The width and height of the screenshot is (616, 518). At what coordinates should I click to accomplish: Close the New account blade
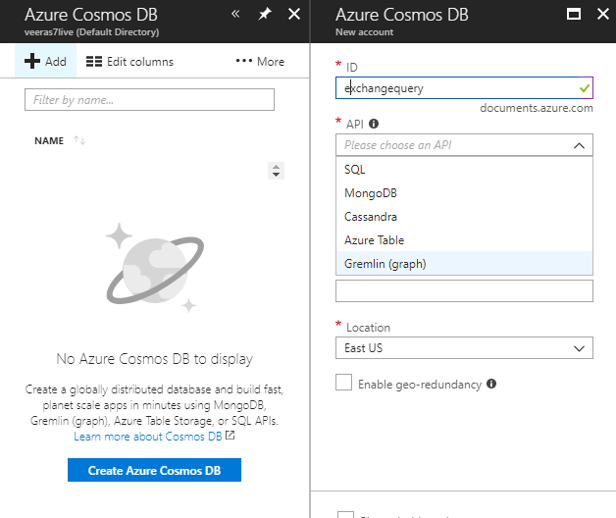tap(603, 14)
